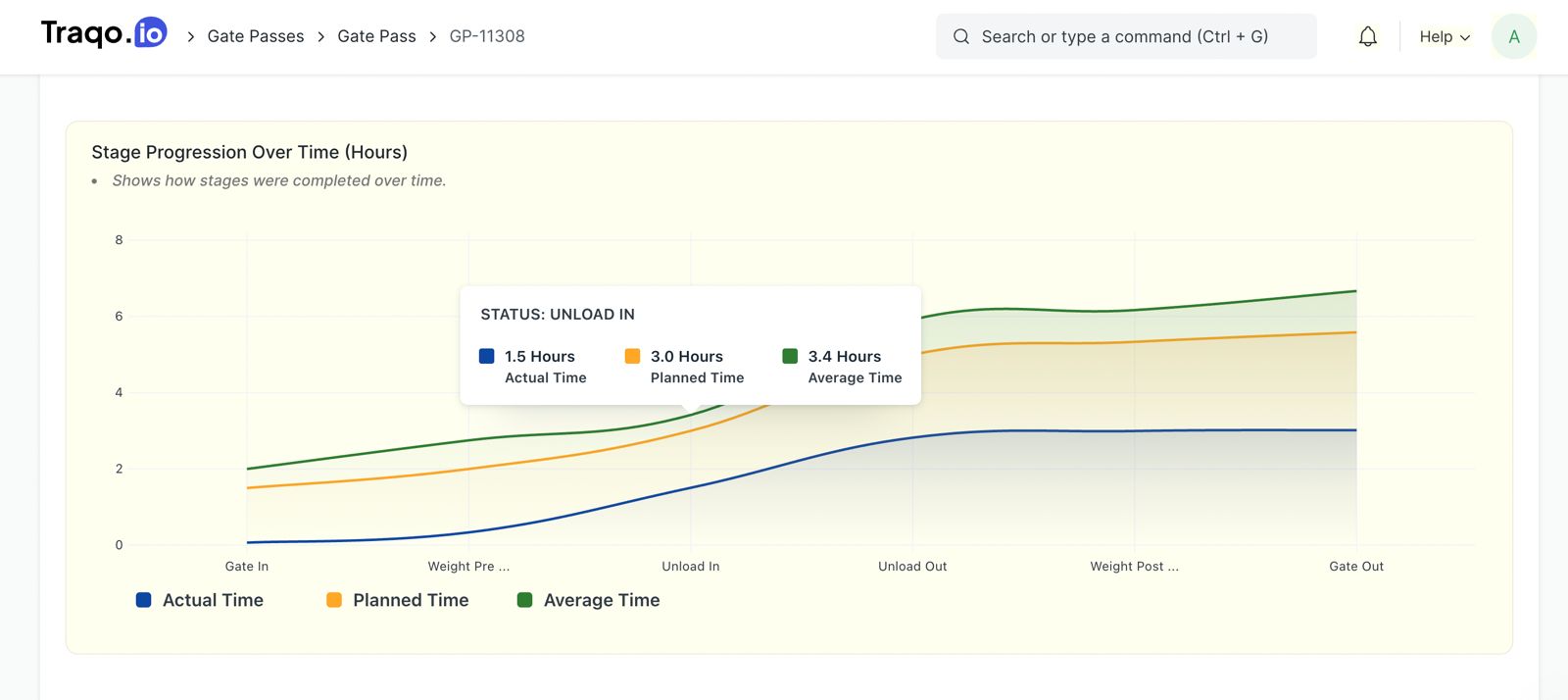Open the notifications bell icon
The width and height of the screenshot is (1568, 700).
click(1367, 37)
